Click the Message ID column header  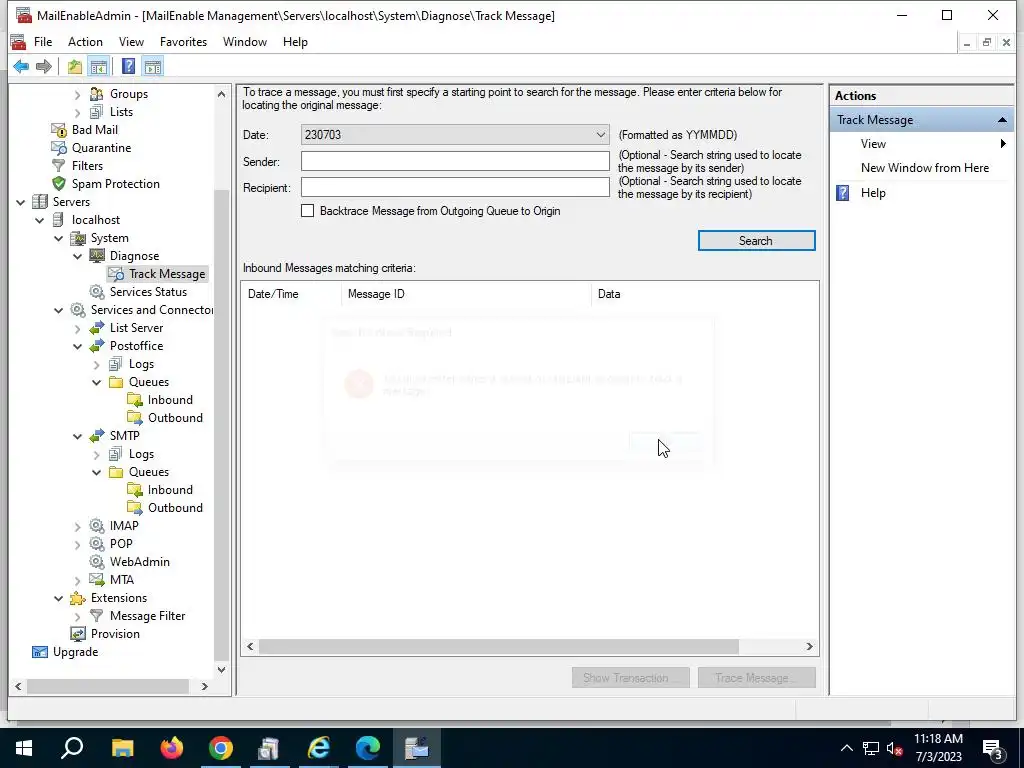[x=466, y=294]
